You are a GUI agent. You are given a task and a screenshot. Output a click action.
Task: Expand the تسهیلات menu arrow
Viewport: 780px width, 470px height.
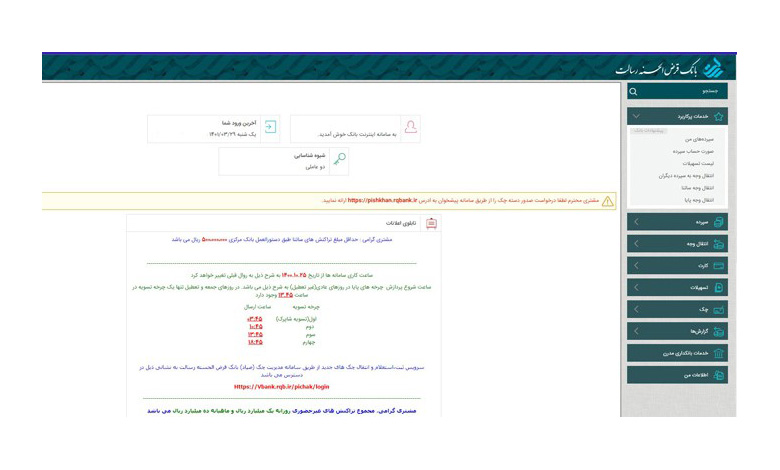point(636,287)
